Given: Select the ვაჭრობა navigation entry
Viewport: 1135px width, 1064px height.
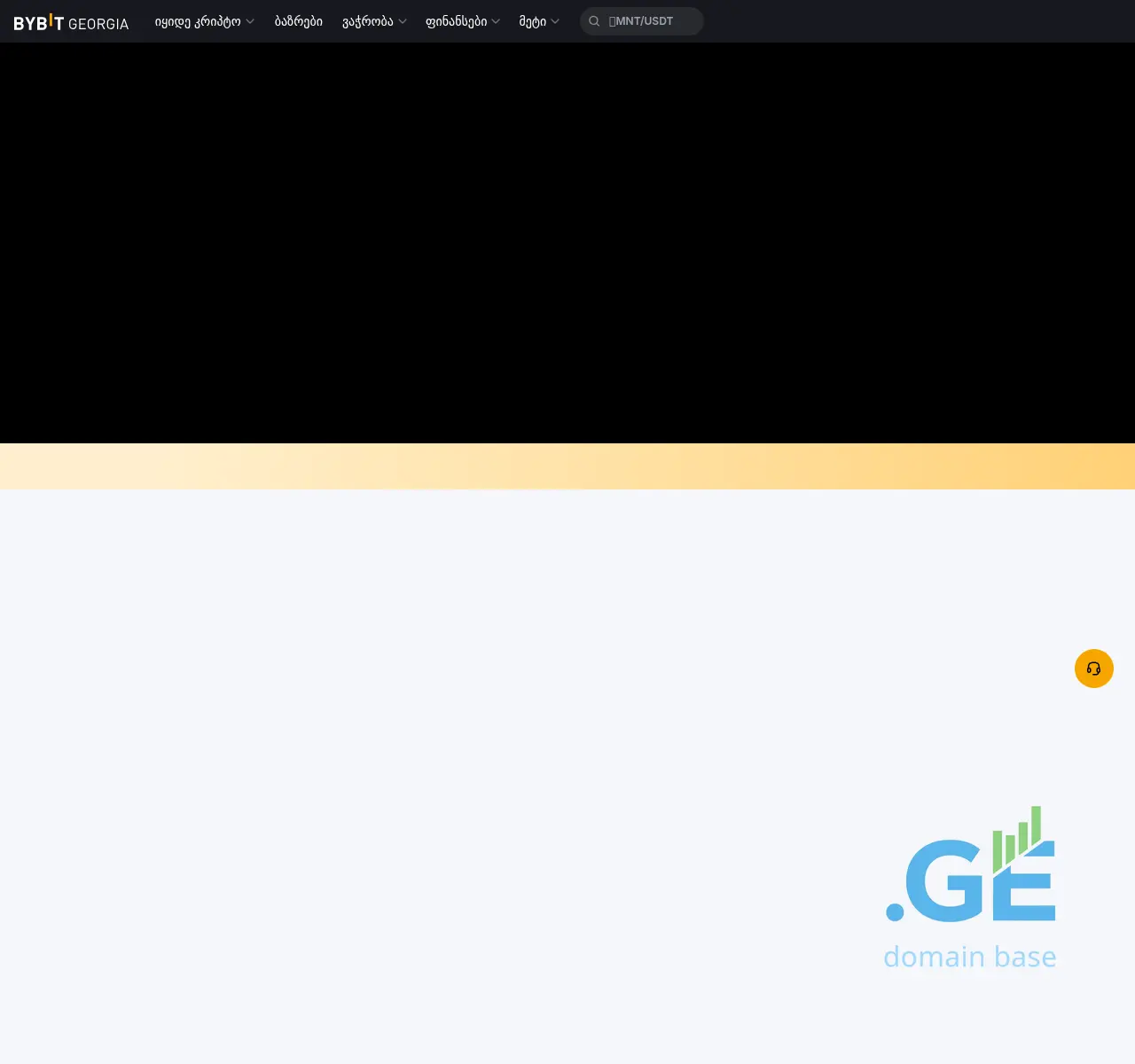Looking at the screenshot, I should click(x=367, y=21).
